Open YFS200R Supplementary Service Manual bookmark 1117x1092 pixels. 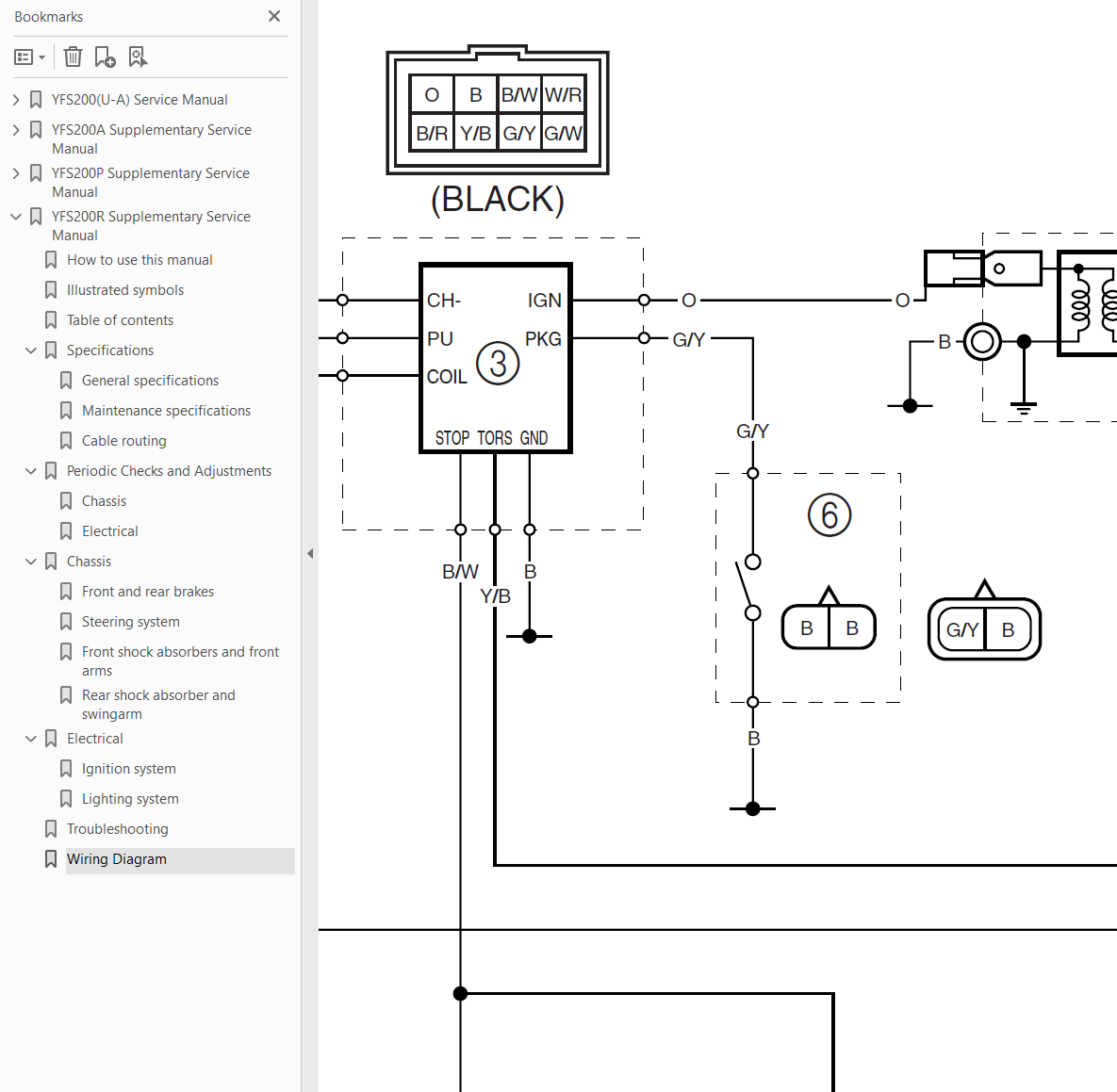[x=151, y=226]
